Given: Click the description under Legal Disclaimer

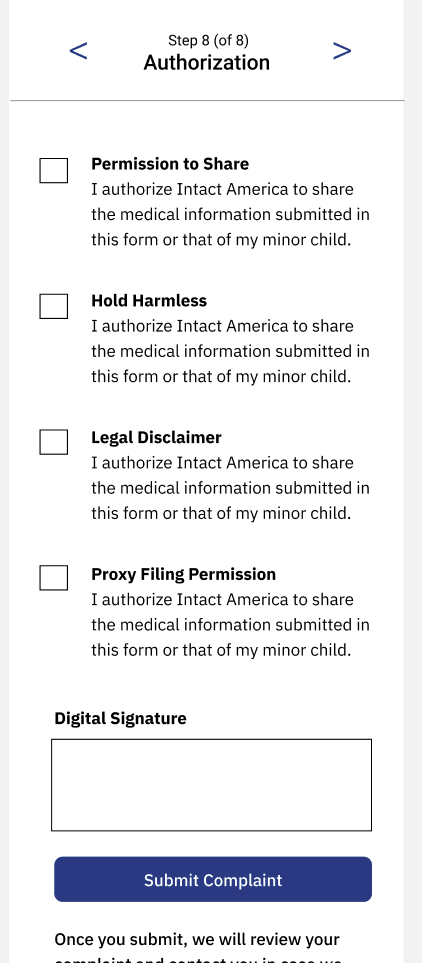Looking at the screenshot, I should (x=230, y=488).
